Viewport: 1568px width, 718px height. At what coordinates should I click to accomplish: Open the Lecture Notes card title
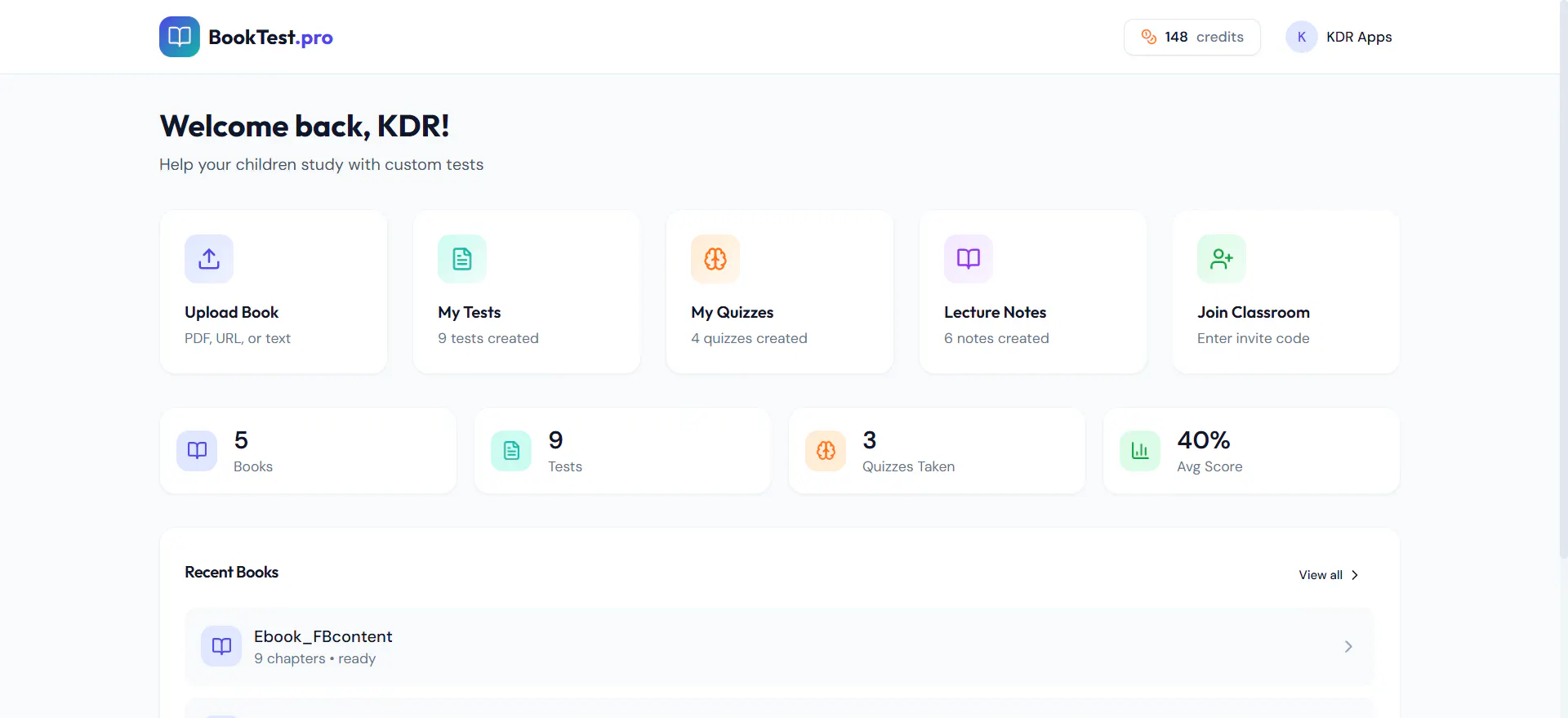(x=995, y=312)
